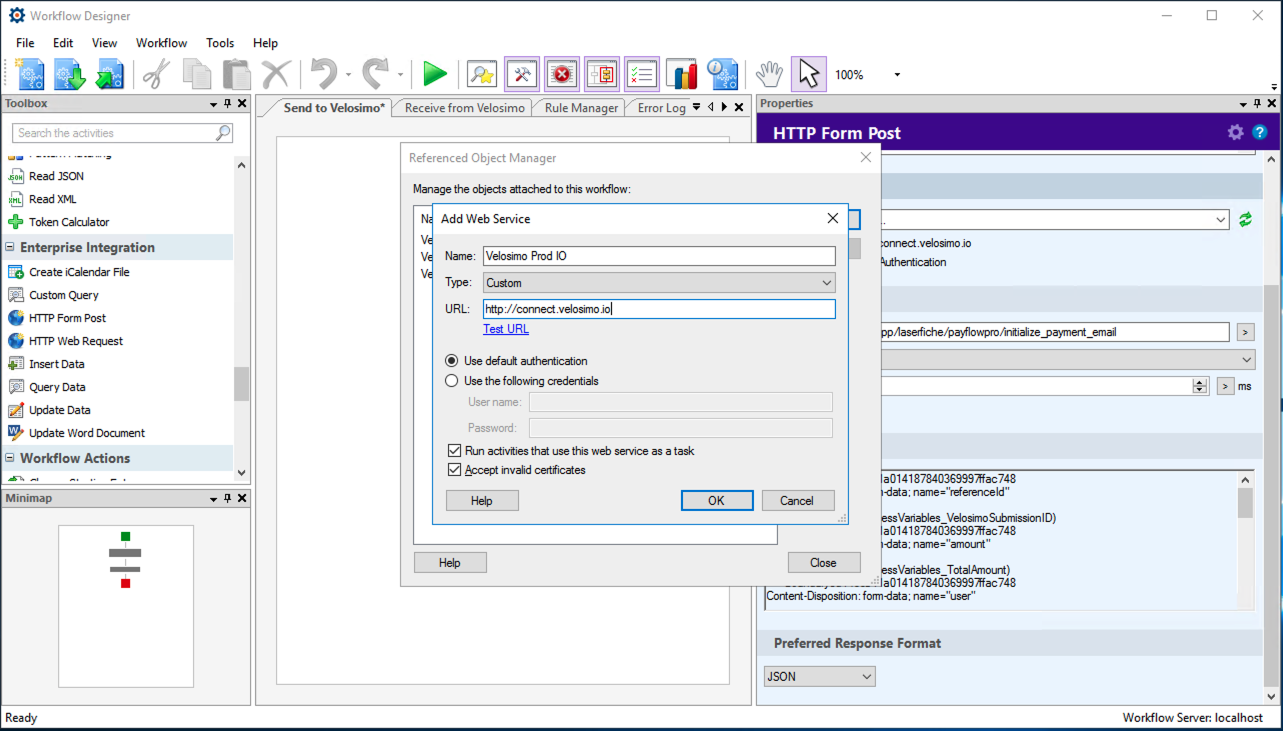1283x731 pixels.
Task: Click OK in Add Web Service dialog
Action: (x=716, y=501)
